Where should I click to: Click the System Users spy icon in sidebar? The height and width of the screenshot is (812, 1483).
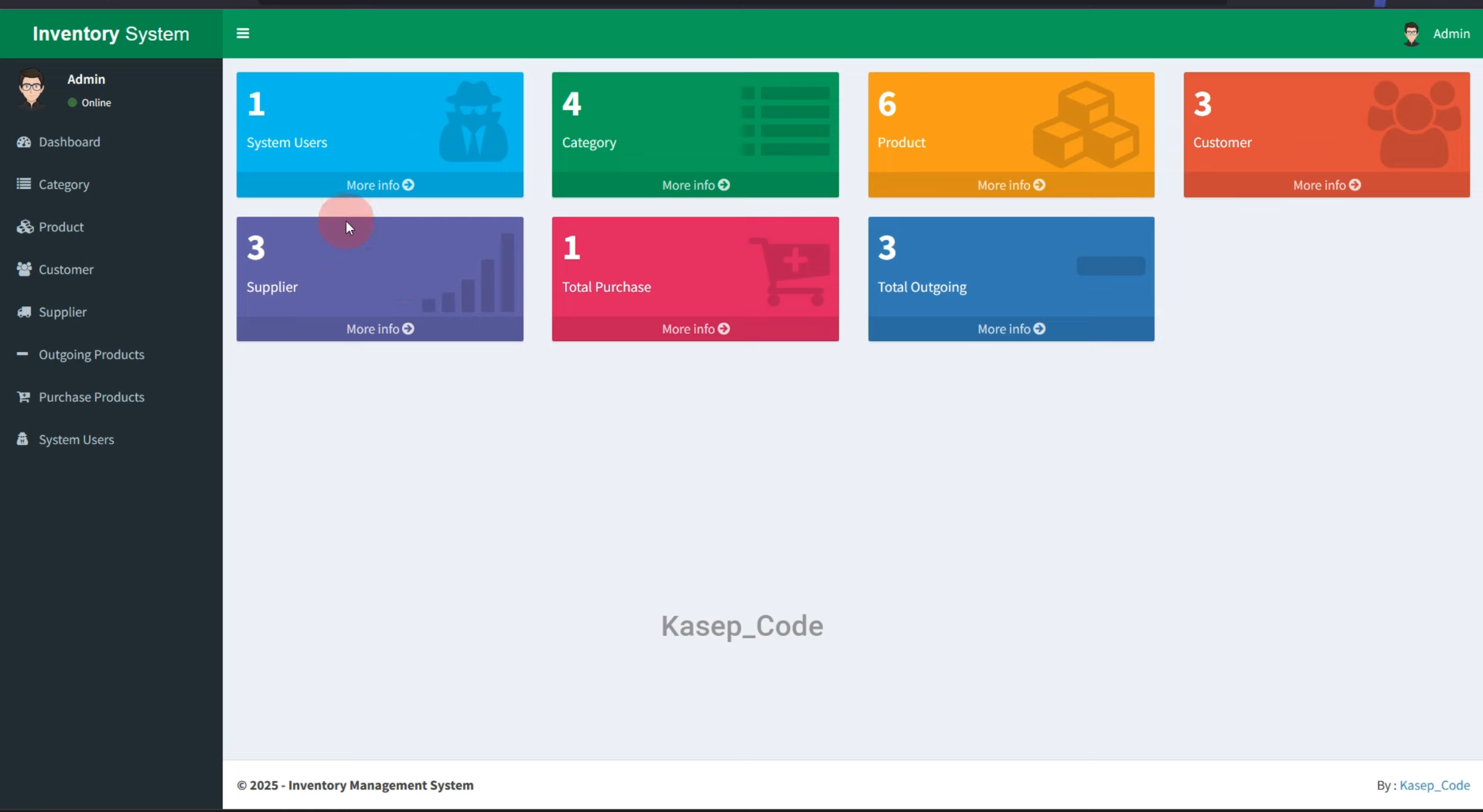[x=23, y=439]
